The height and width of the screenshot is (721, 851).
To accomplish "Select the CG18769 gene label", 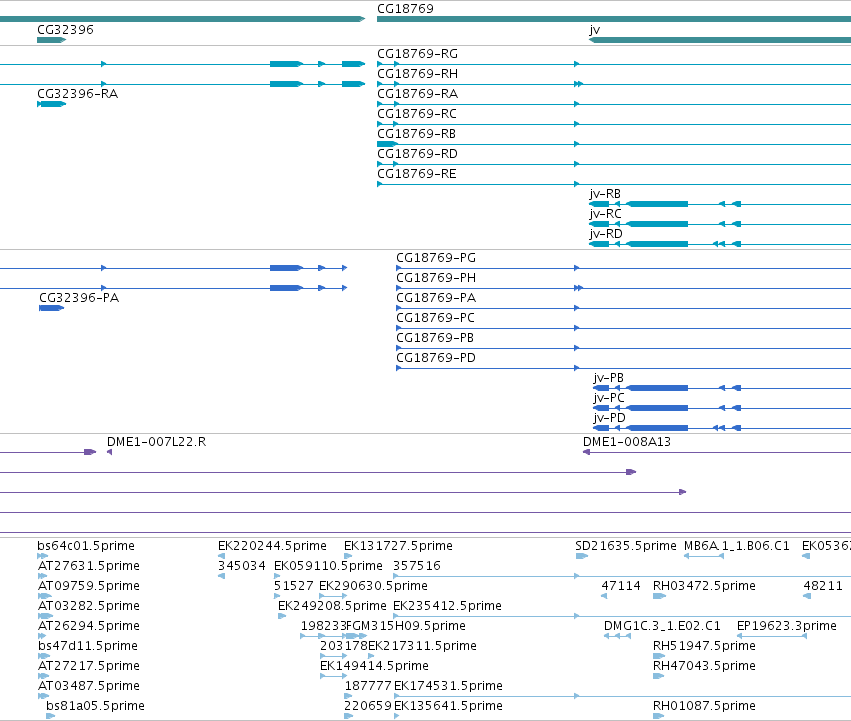I will point(405,9).
